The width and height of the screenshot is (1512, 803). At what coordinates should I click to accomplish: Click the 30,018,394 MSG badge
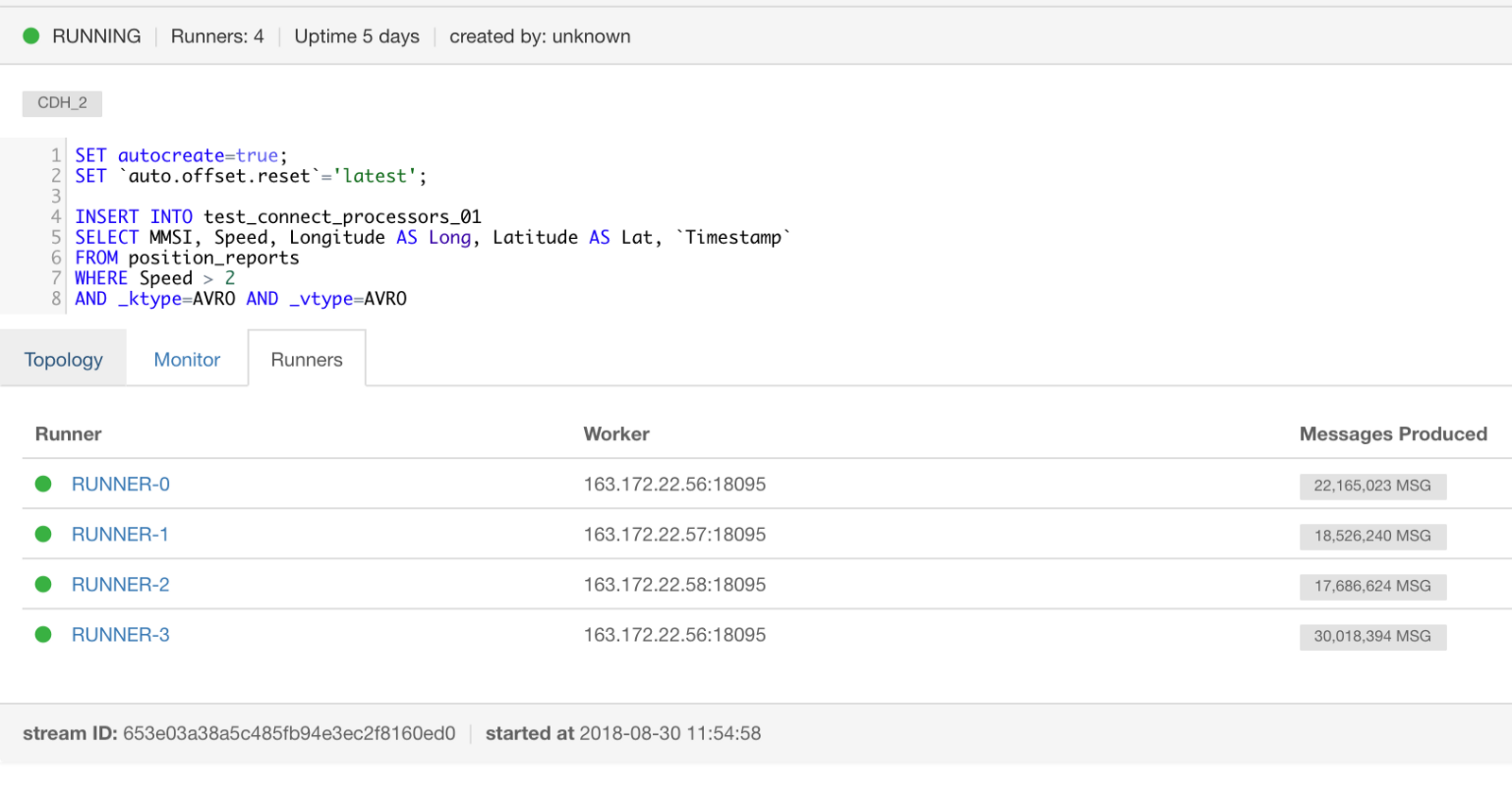(1373, 636)
